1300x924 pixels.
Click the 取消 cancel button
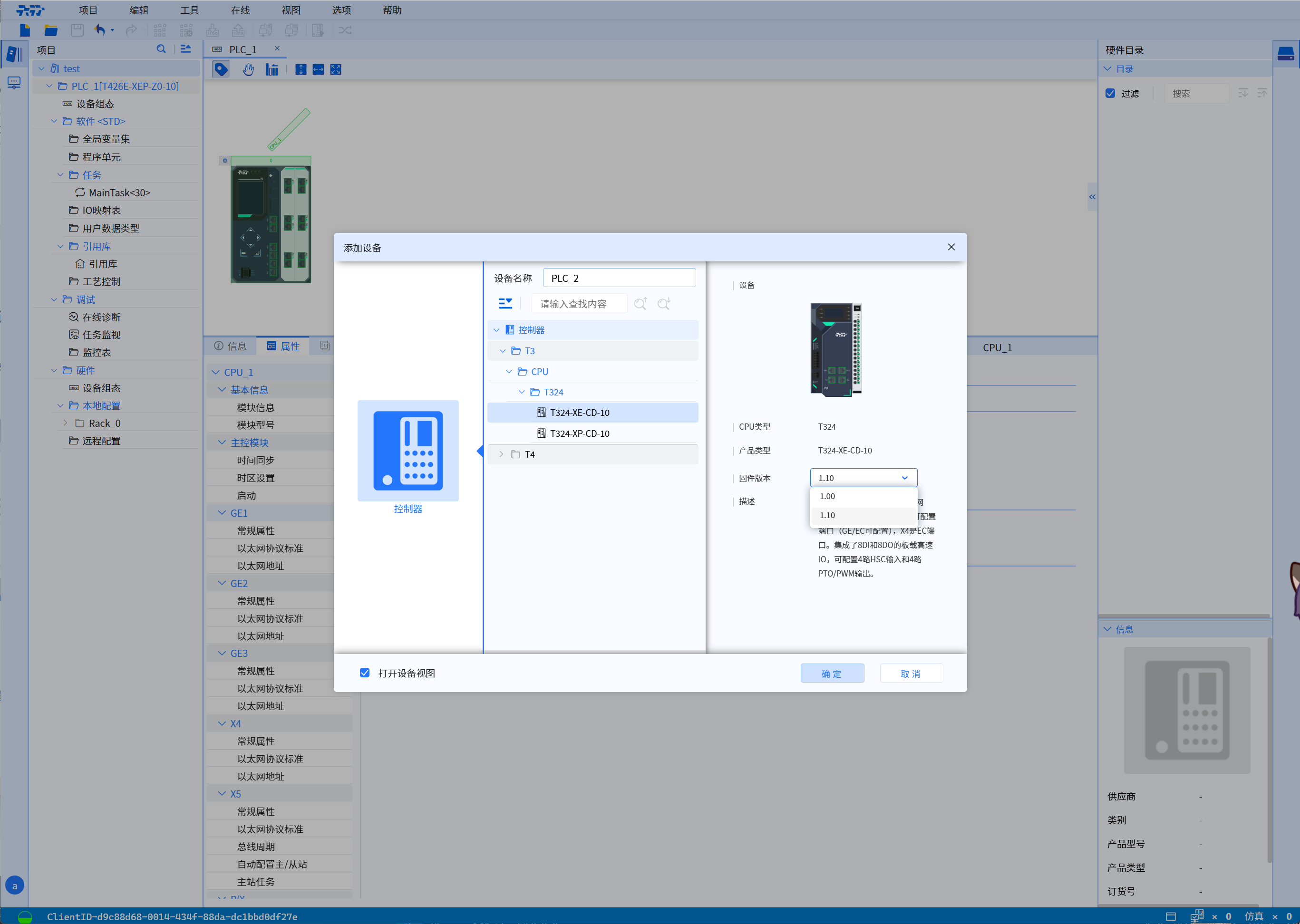pyautogui.click(x=911, y=674)
